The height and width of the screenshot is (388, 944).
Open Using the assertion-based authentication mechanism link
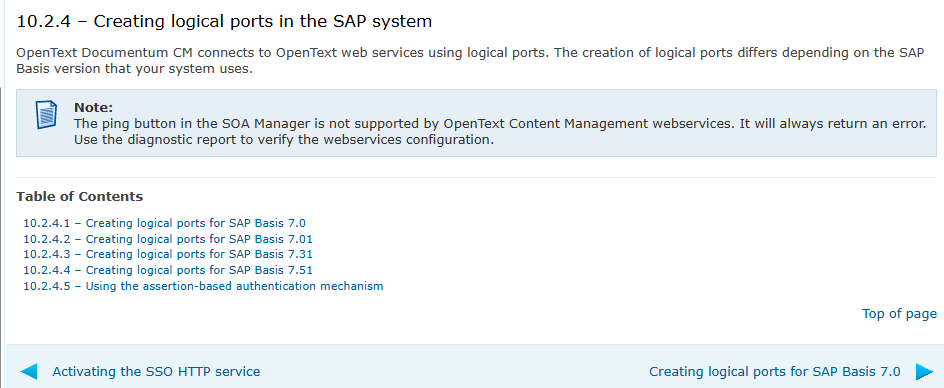[203, 286]
